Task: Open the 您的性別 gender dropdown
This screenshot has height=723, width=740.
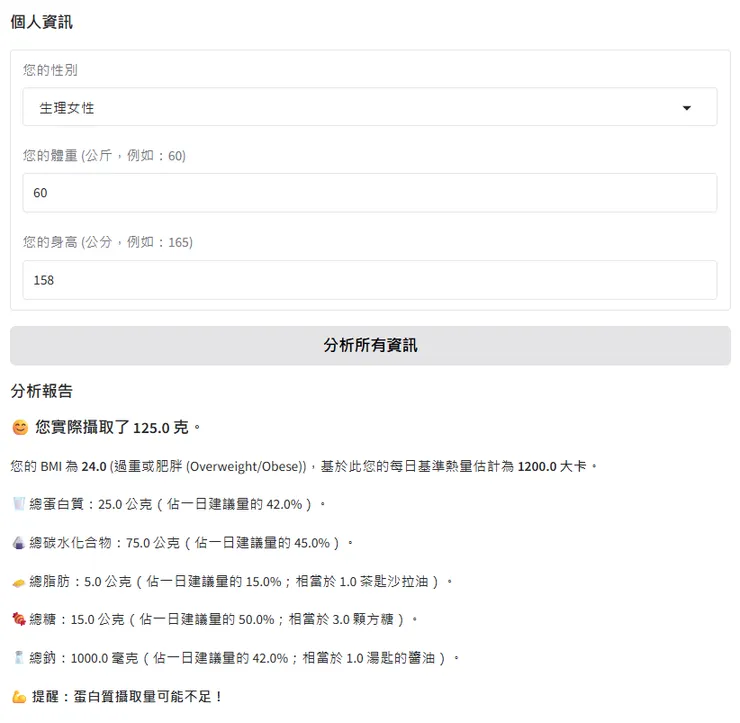Action: click(370, 107)
